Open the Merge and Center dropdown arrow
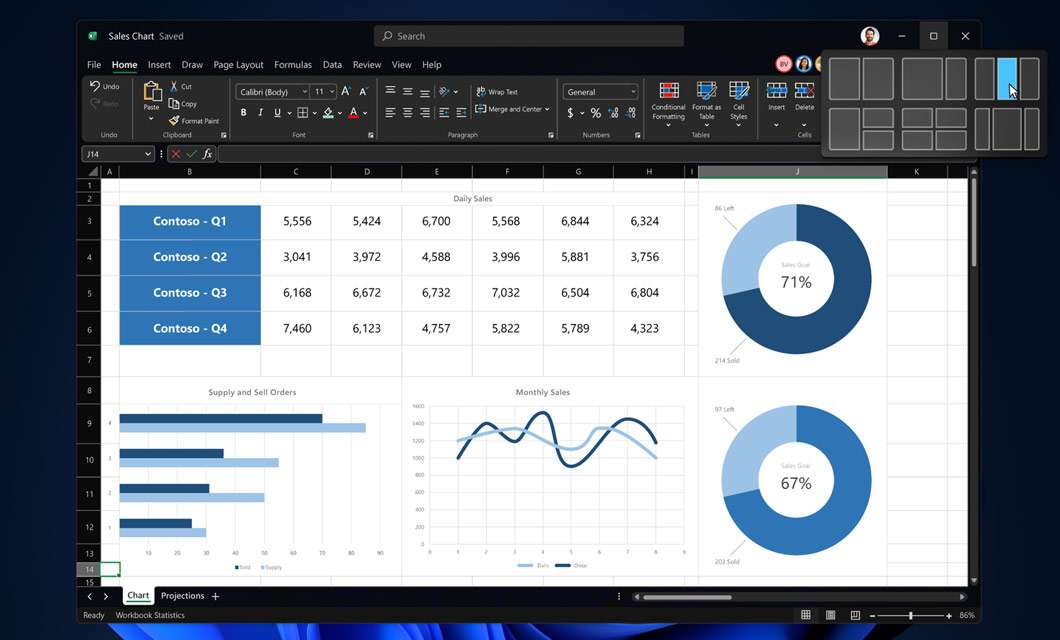Viewport: 1060px width, 640px height. coord(546,108)
